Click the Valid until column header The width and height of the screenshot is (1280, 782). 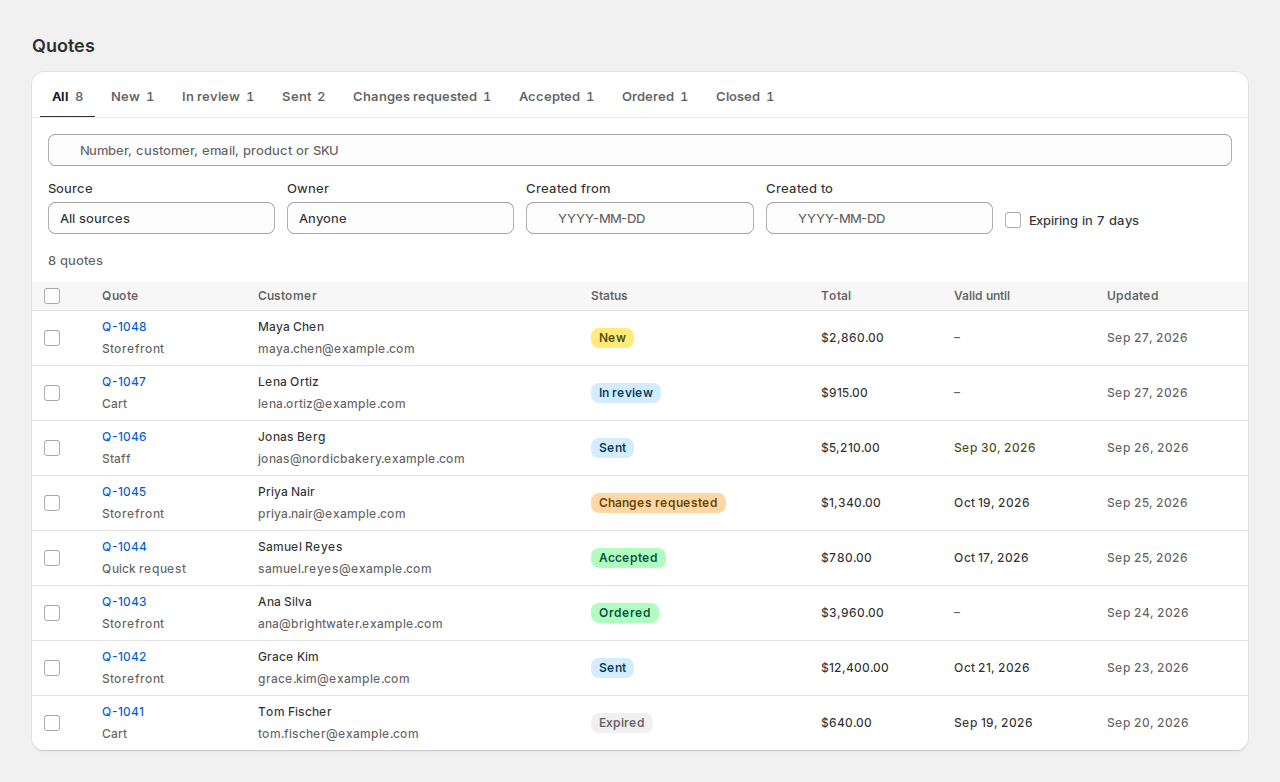click(x=982, y=296)
